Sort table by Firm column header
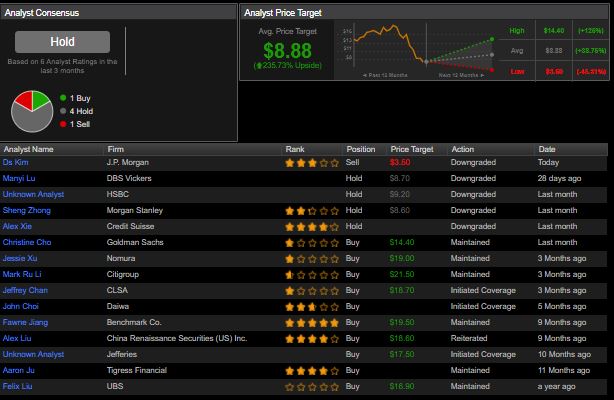This screenshot has height=400, width=614. (116, 149)
